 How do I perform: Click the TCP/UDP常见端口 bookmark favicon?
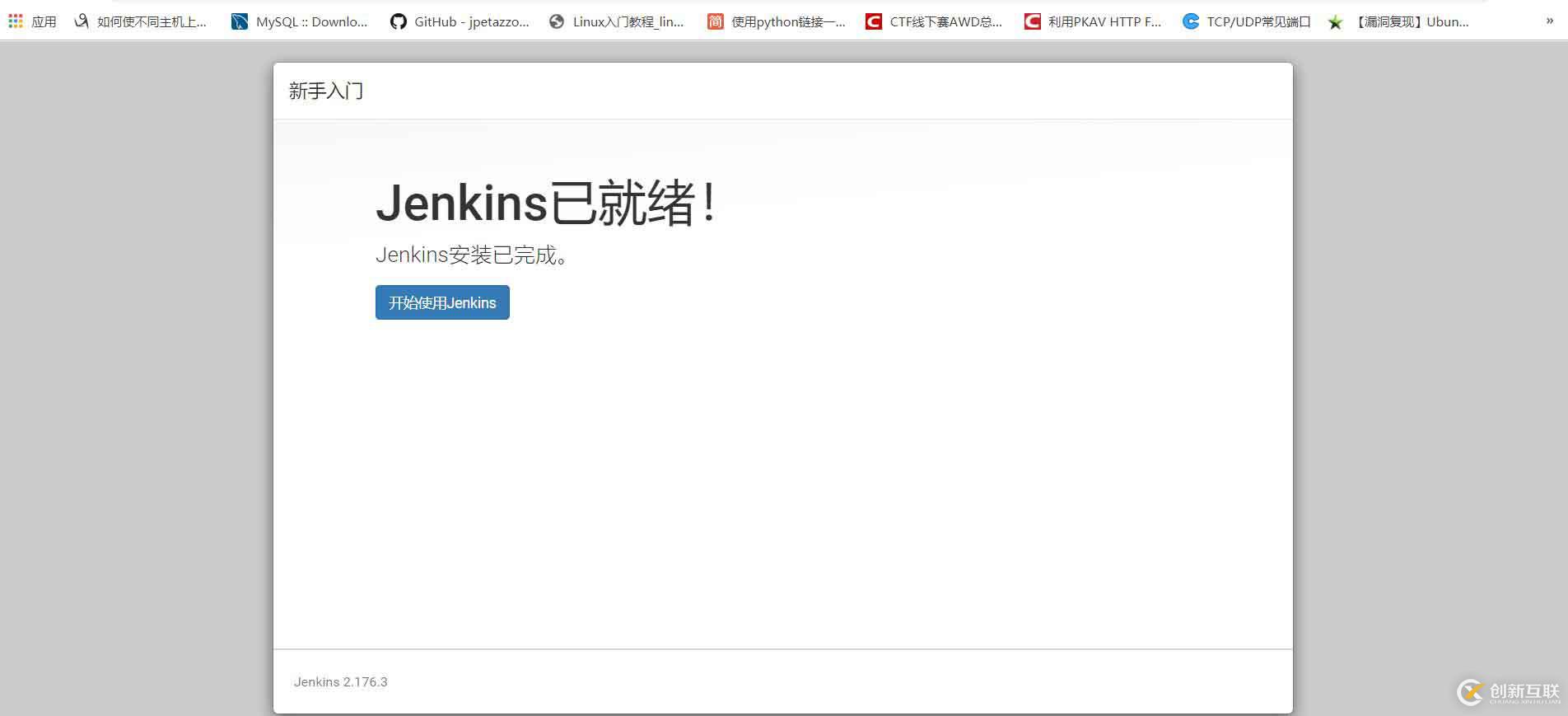1191,21
